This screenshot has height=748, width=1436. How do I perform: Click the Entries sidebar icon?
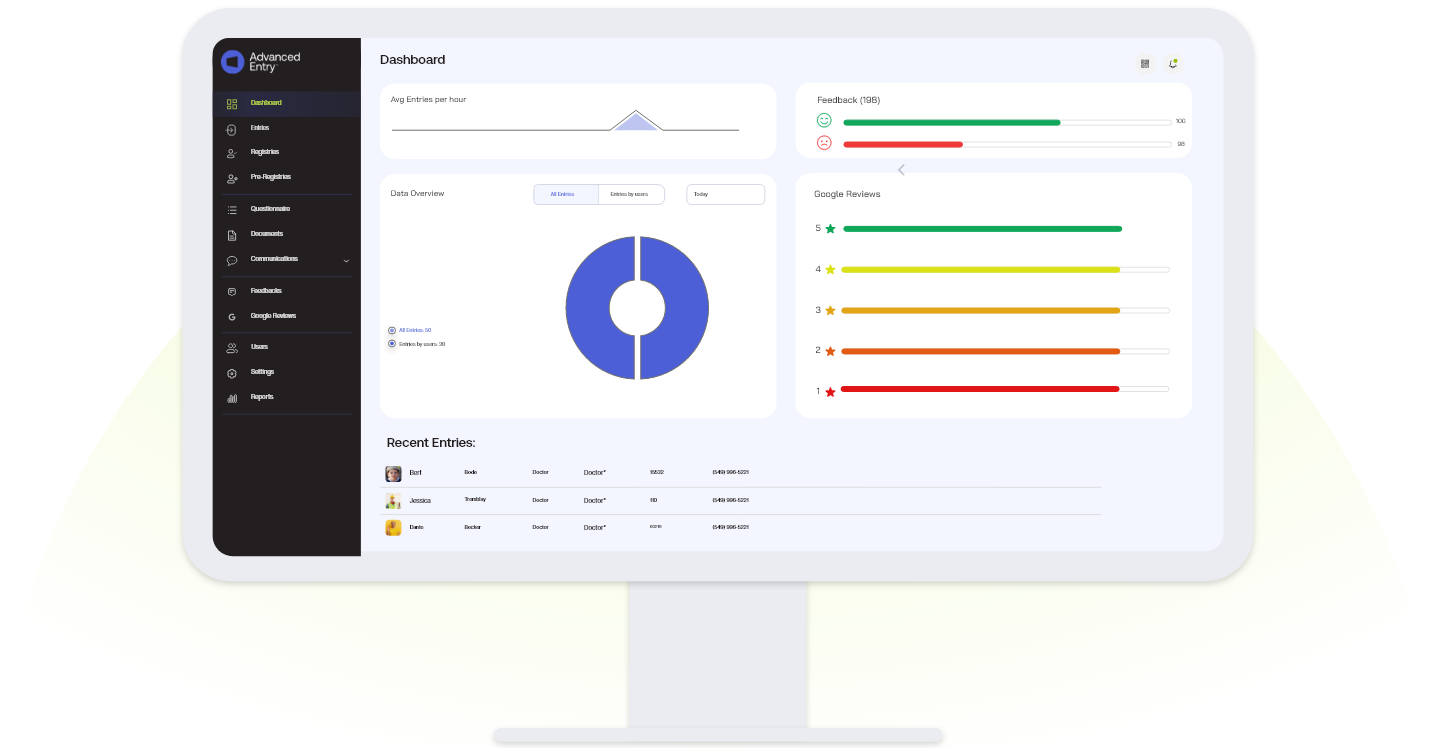point(231,129)
